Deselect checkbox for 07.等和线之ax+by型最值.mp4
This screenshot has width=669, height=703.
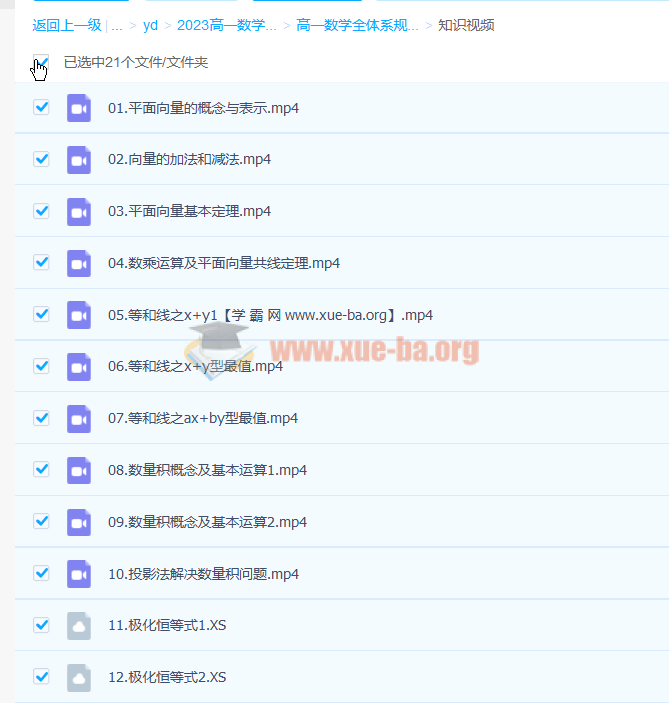tap(41, 418)
